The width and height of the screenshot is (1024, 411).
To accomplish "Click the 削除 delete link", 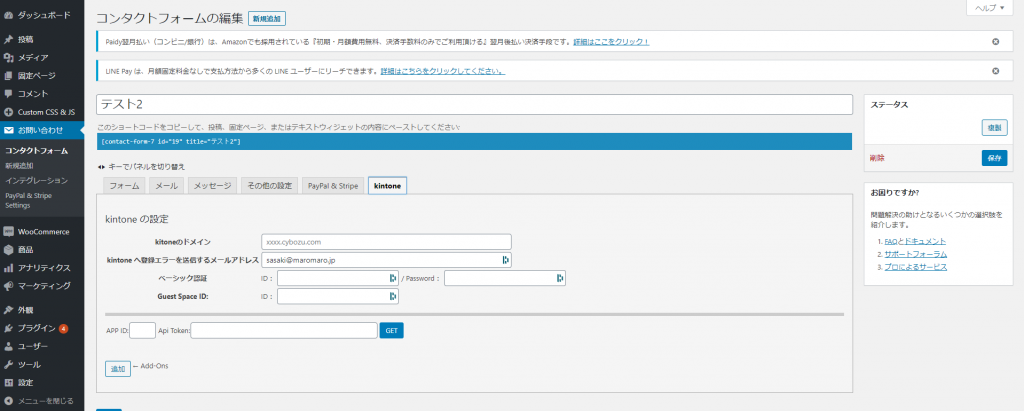I will click(x=877, y=158).
